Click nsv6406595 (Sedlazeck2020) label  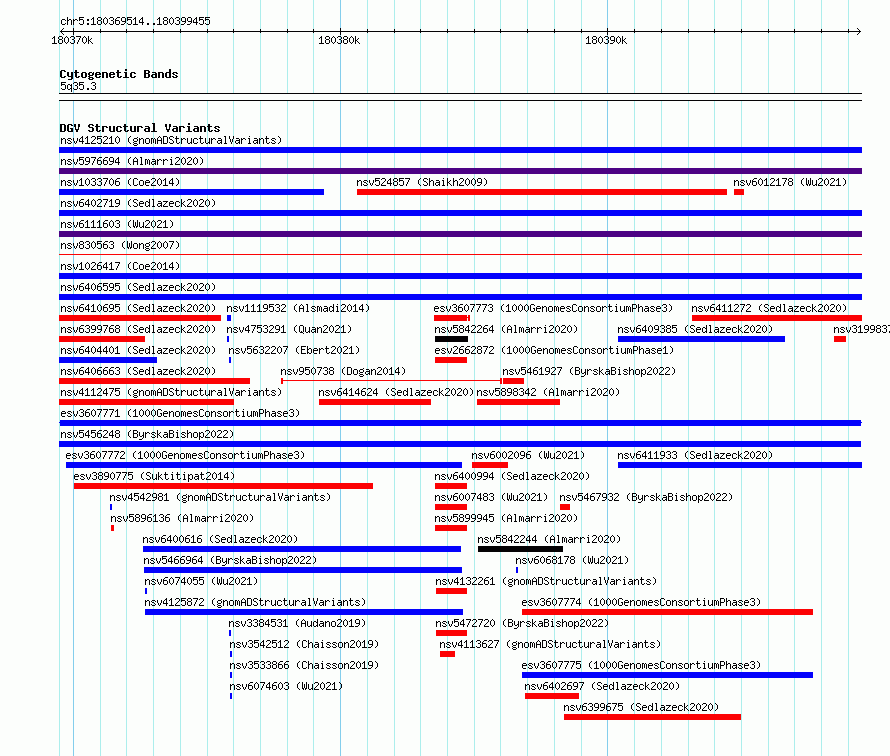[138, 287]
